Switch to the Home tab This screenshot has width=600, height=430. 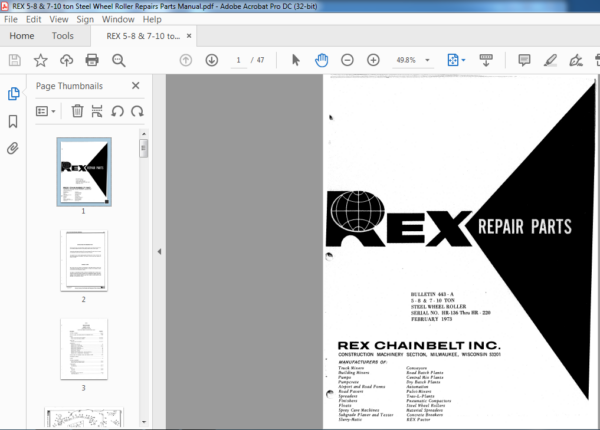(22, 36)
